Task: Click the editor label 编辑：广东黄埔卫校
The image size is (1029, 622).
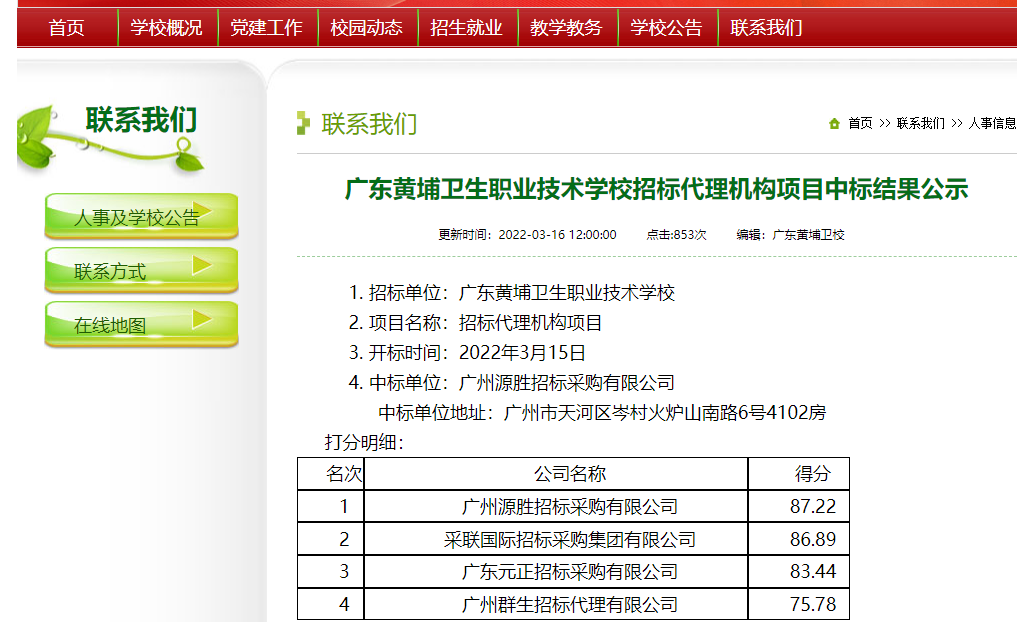Action: click(x=790, y=235)
